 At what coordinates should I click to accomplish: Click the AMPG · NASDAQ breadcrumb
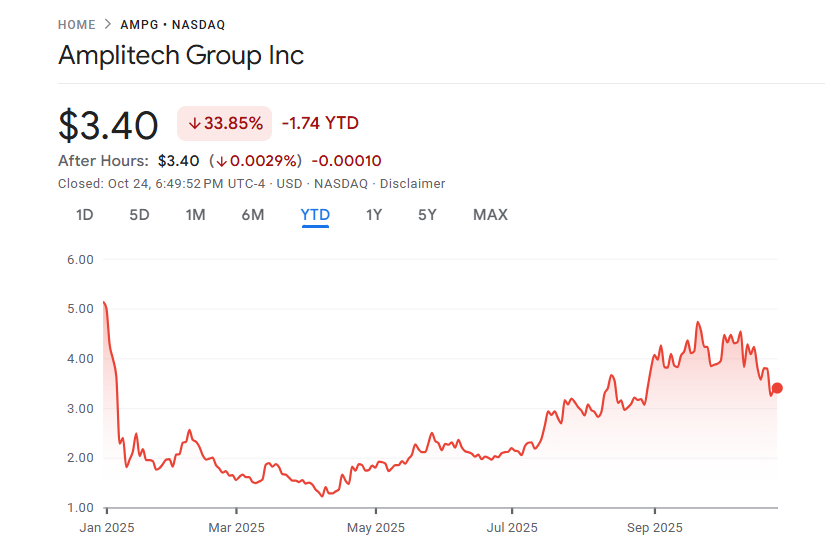point(173,25)
